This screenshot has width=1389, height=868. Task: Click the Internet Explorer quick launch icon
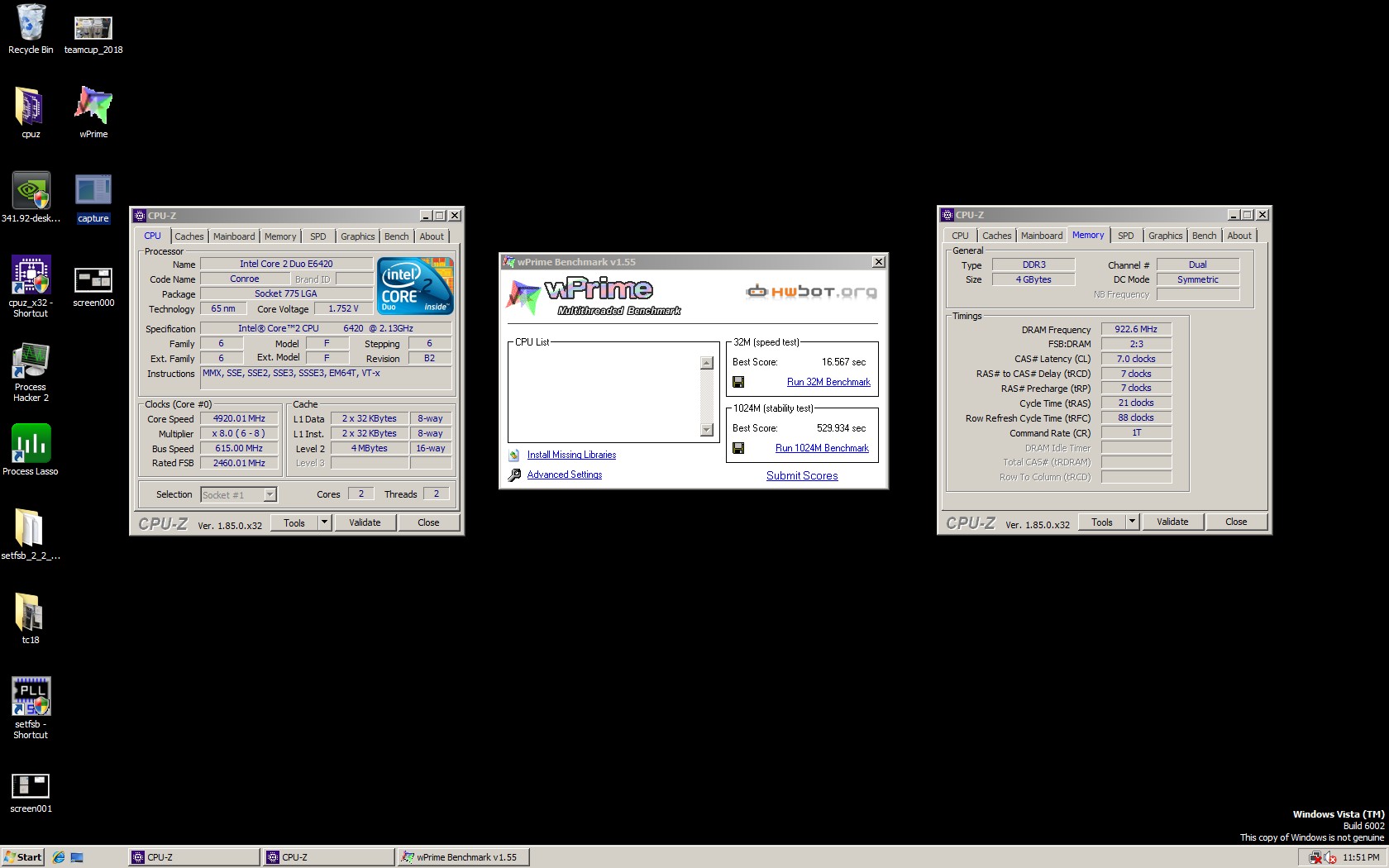coord(59,857)
